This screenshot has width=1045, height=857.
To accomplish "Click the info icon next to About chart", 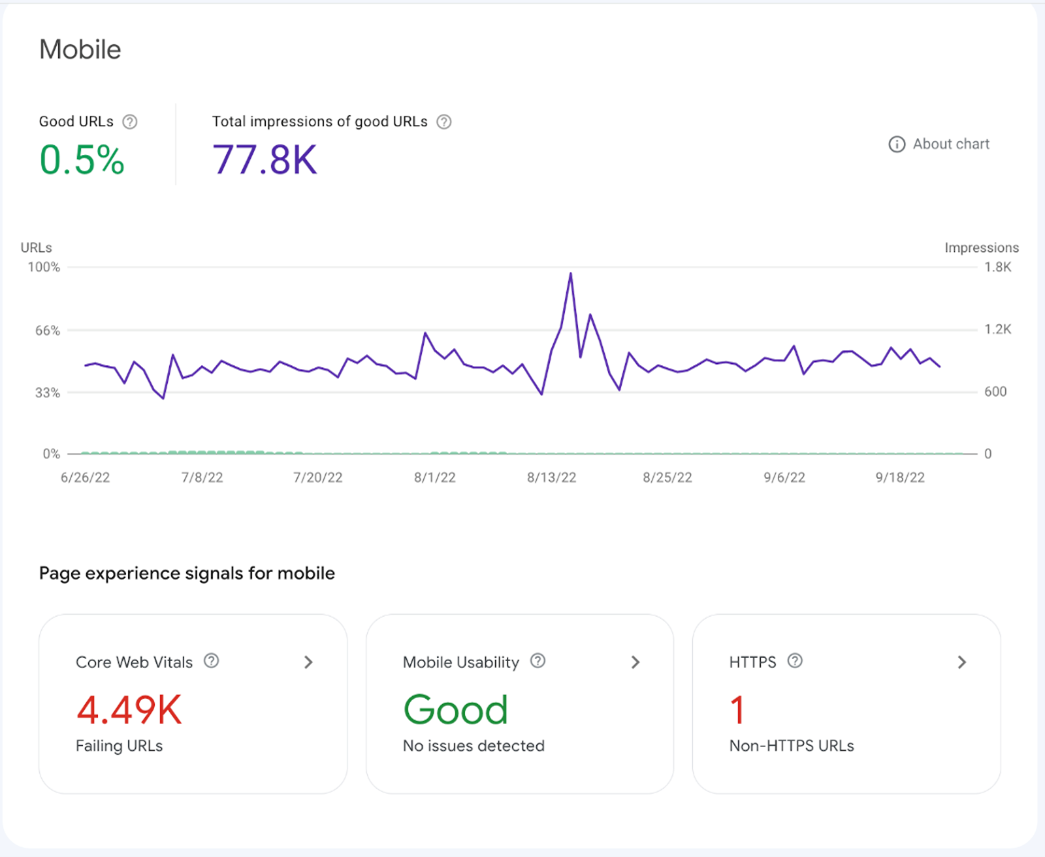I will pyautogui.click(x=897, y=144).
